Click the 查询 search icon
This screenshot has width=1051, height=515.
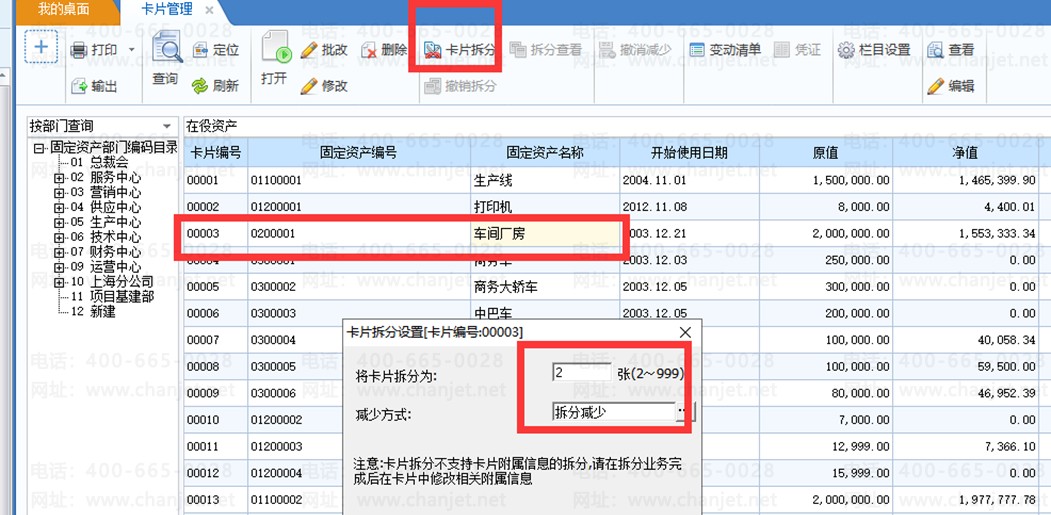coord(166,48)
